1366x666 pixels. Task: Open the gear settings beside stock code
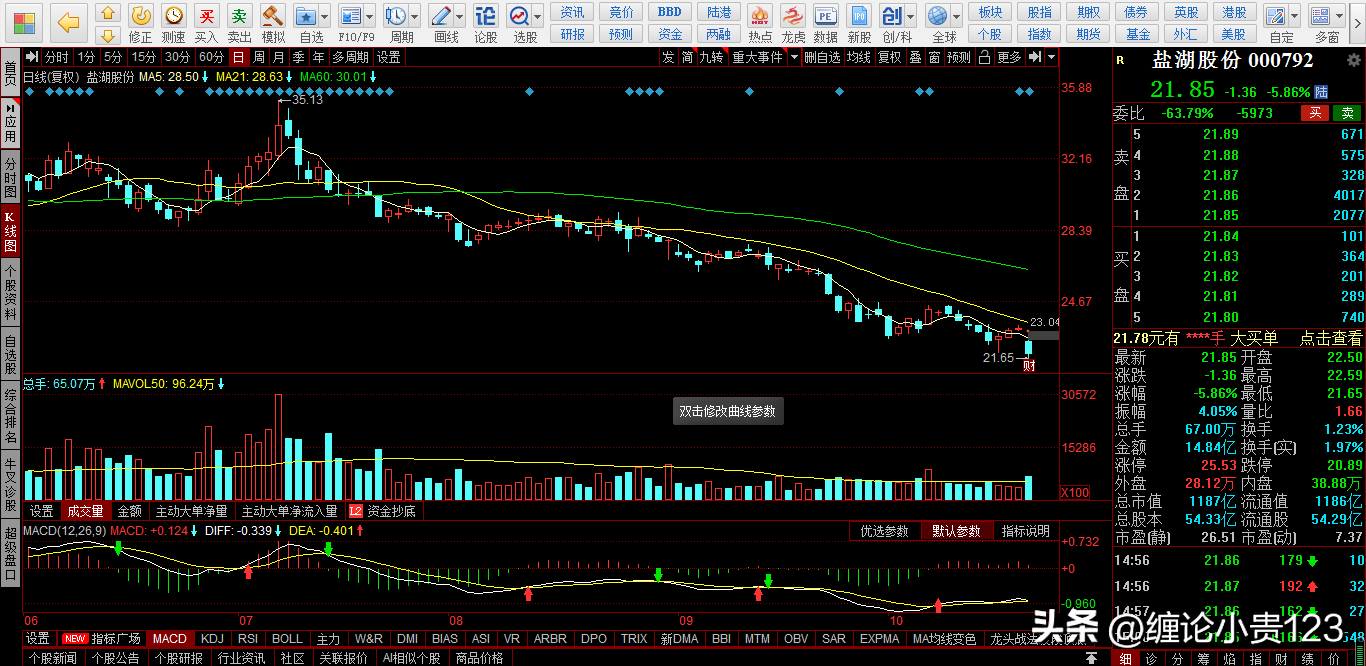[1353, 61]
